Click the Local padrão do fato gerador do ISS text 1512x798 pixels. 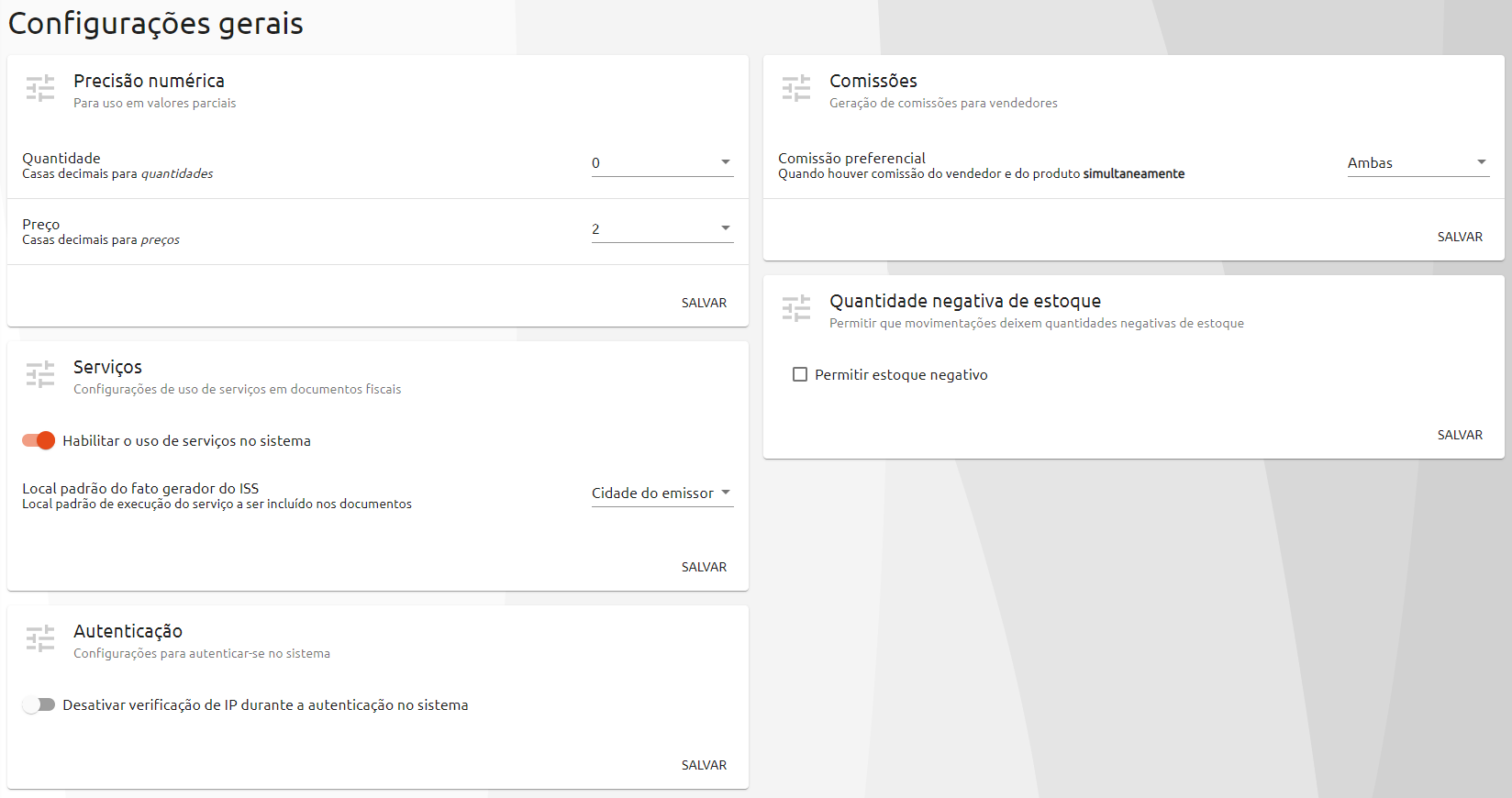click(x=140, y=488)
